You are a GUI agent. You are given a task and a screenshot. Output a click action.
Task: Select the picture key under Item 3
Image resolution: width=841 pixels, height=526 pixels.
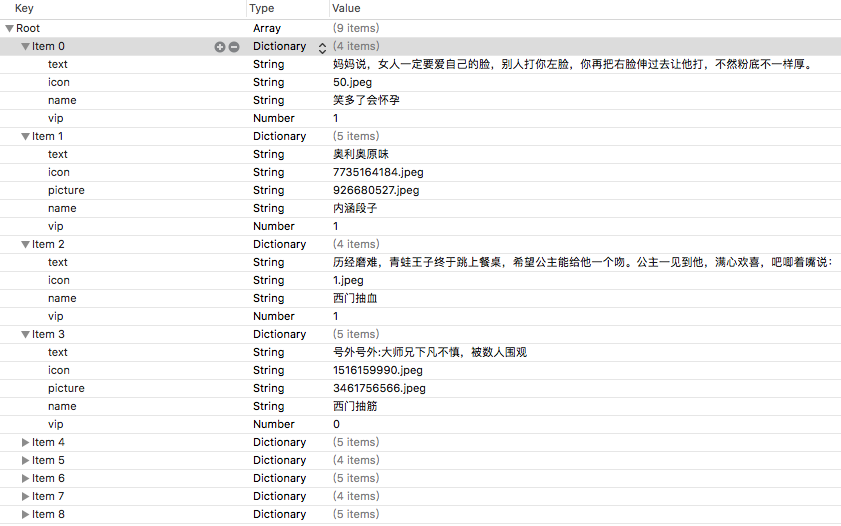[x=66, y=388]
